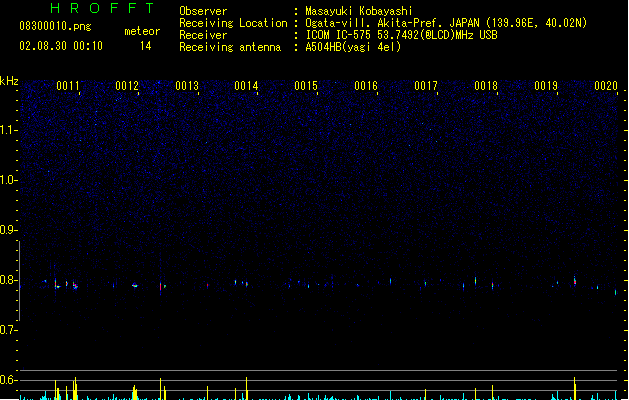Click the kHz axis unit label
The image size is (629, 400).
(9, 81)
